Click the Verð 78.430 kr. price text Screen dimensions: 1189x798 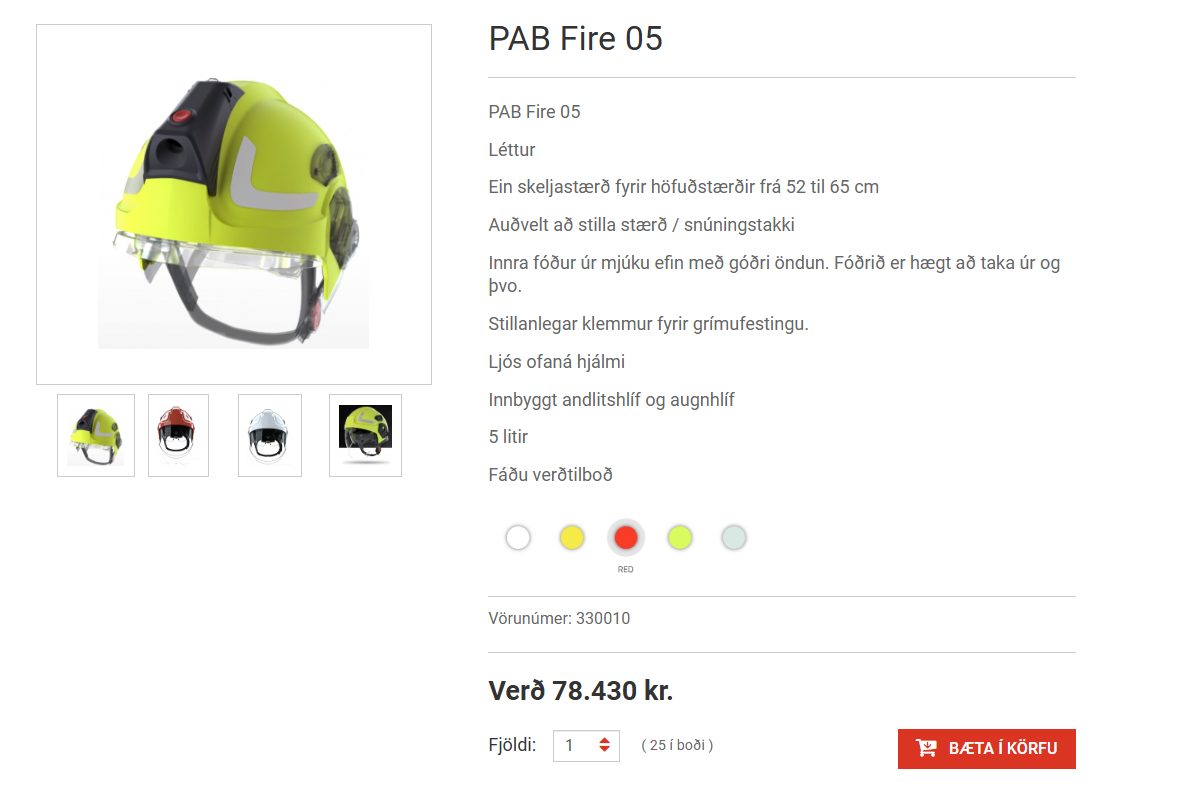581,690
